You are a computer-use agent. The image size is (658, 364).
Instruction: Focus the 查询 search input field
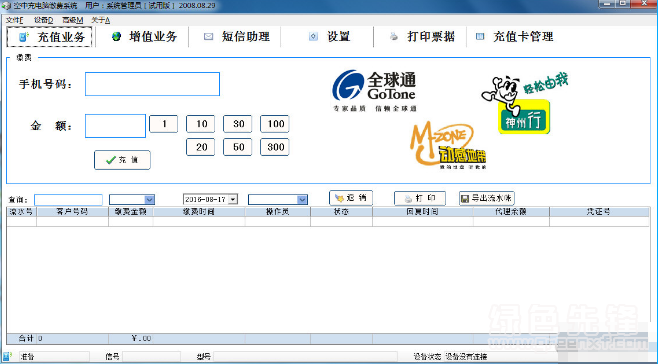[x=68, y=199]
